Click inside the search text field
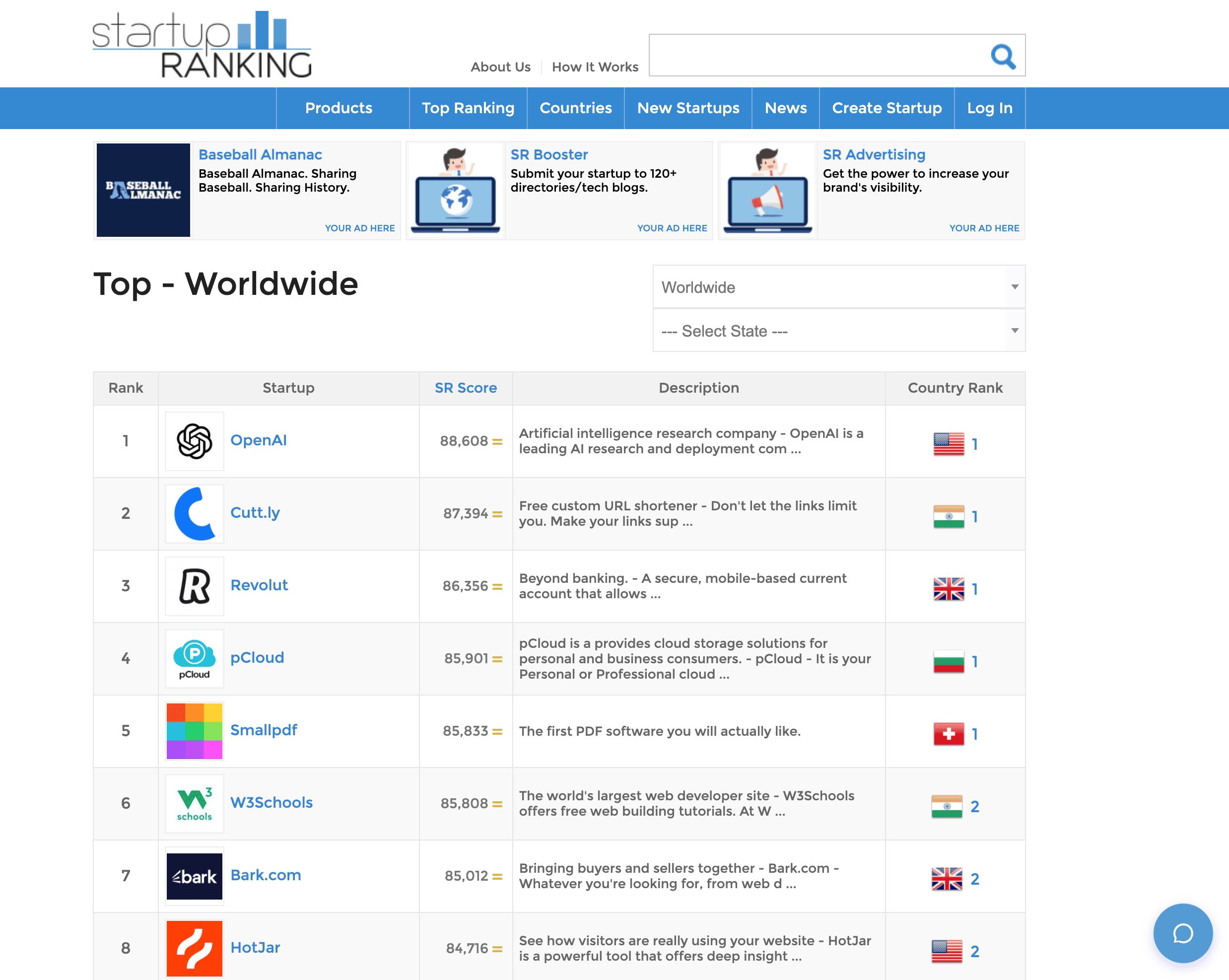The image size is (1229, 980). tap(815, 55)
